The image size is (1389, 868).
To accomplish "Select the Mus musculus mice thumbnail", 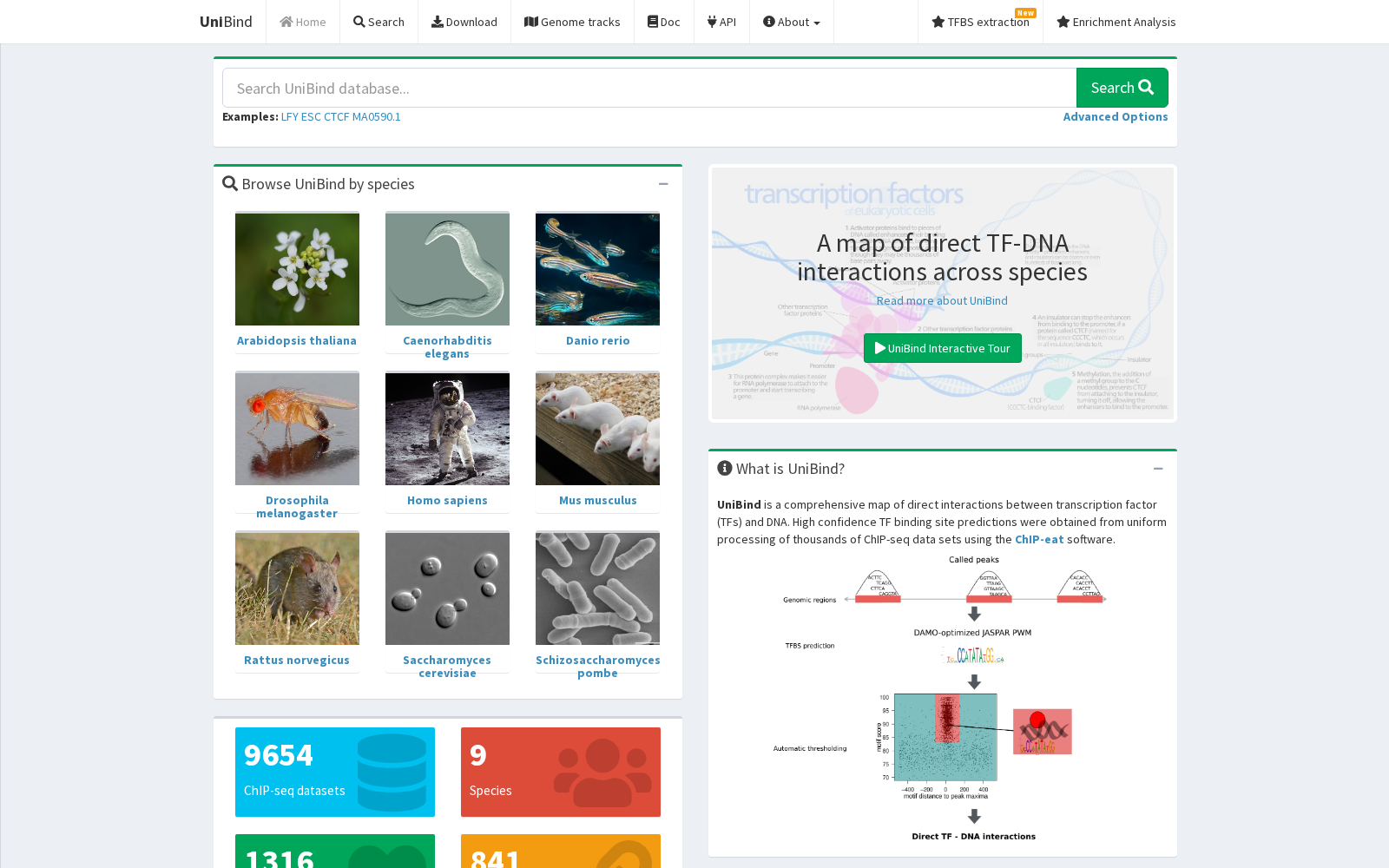I will point(597,429).
